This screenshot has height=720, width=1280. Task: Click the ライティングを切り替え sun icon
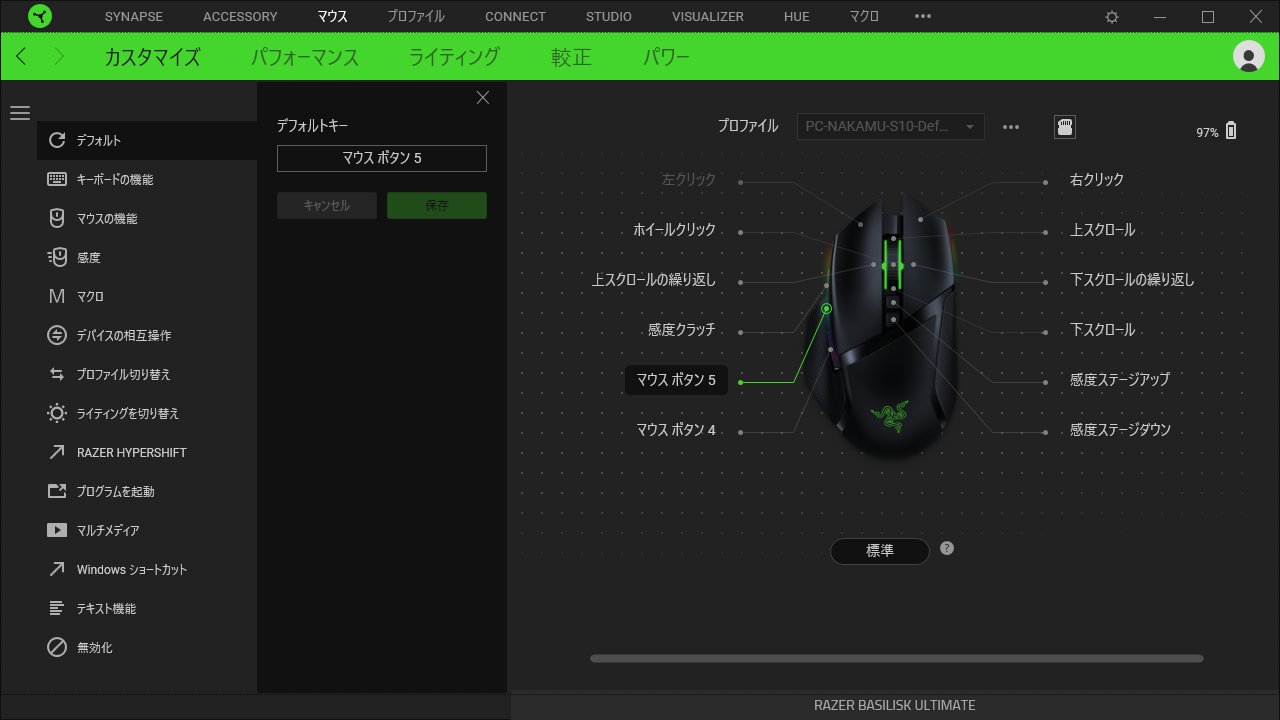[57, 413]
